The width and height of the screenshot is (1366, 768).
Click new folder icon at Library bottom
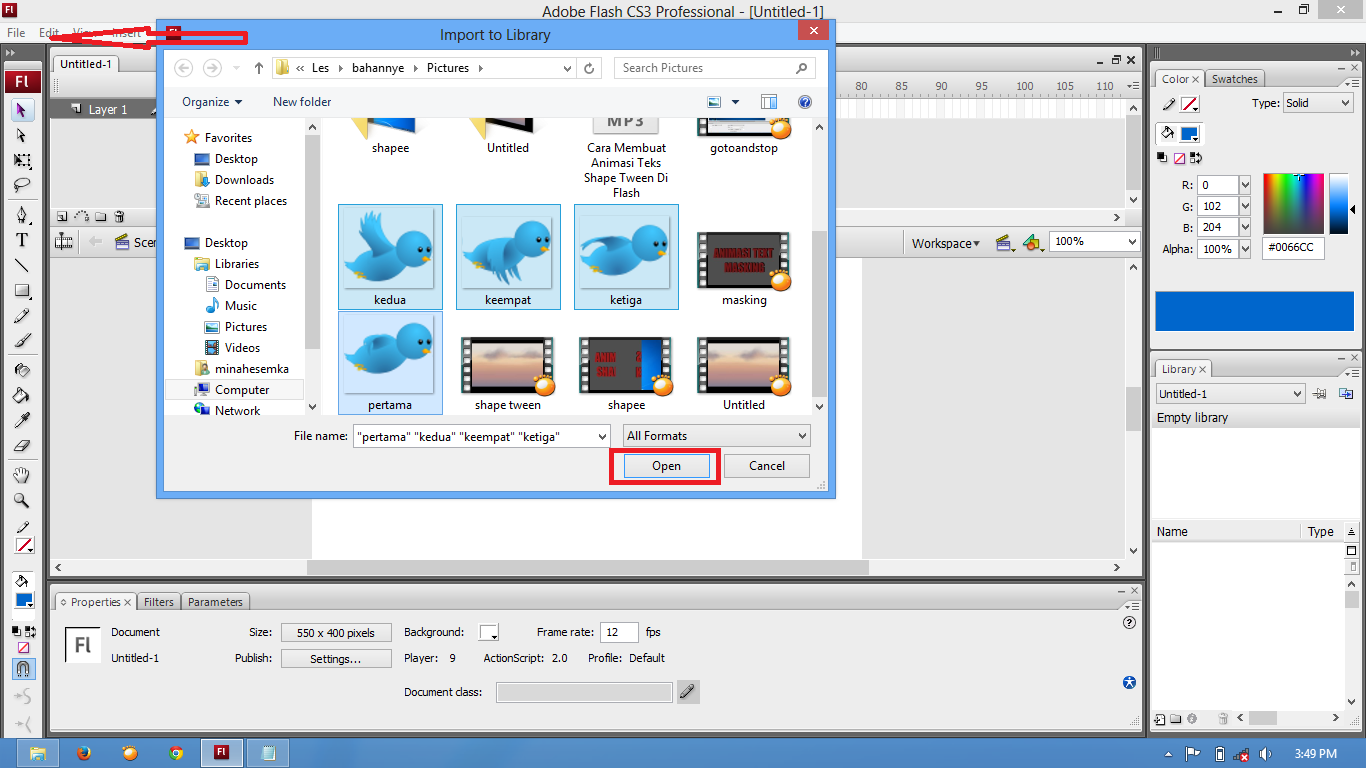coord(1176,719)
